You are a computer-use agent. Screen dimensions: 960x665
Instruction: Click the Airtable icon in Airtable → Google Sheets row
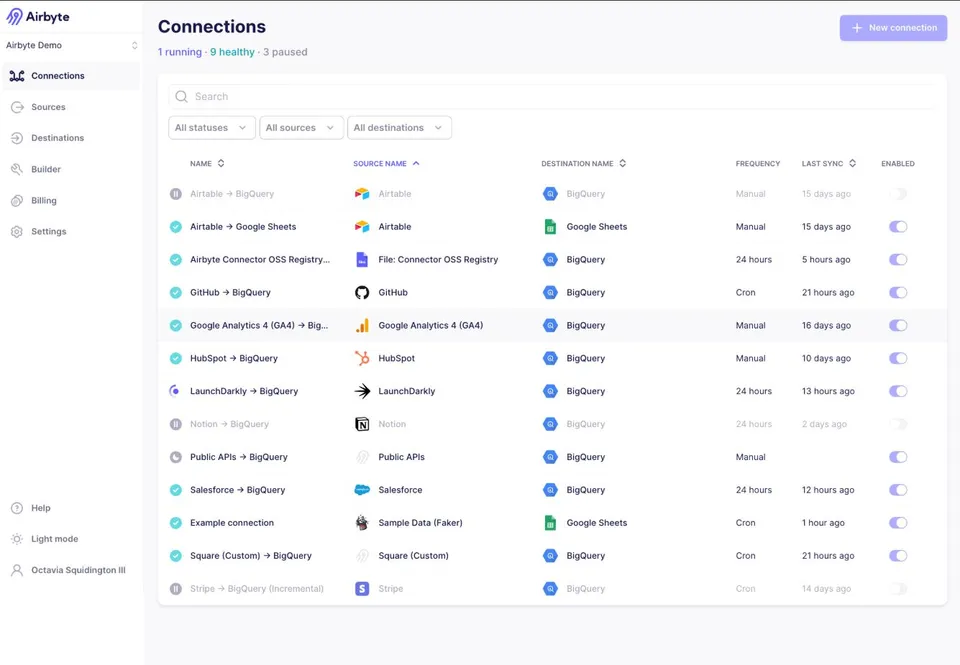[362, 227]
